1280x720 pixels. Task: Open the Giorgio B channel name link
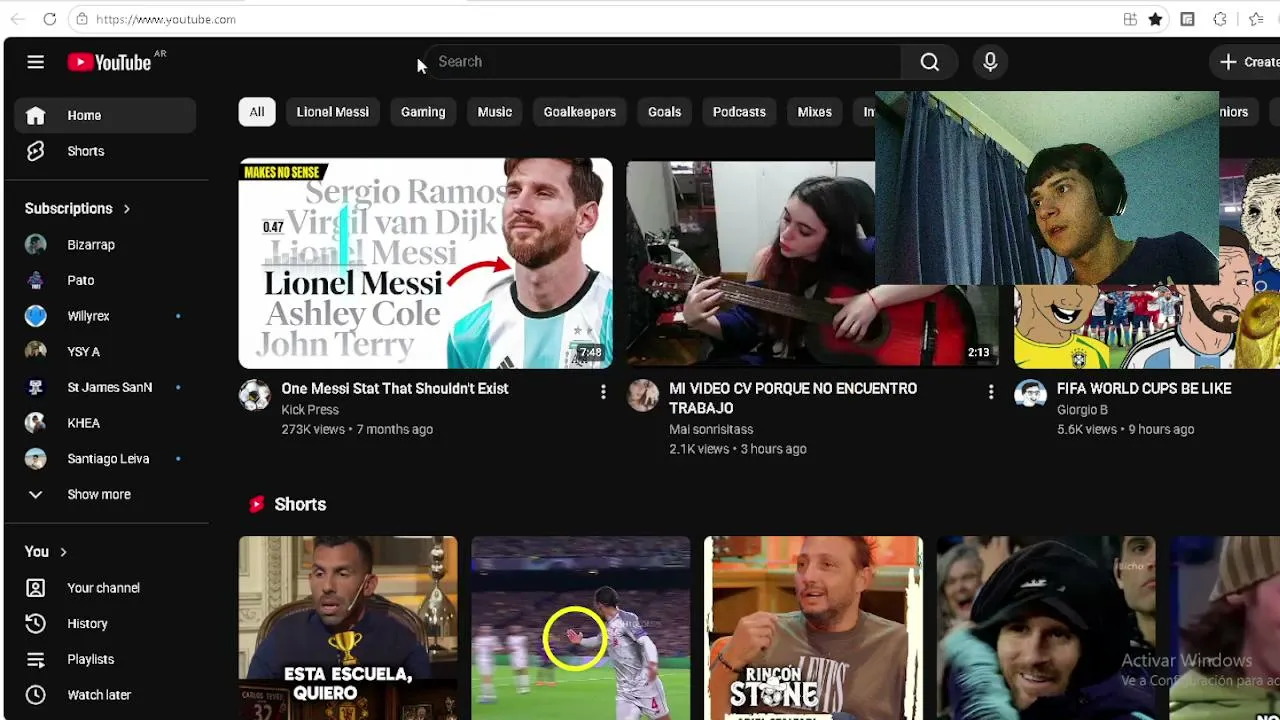[x=1082, y=410]
